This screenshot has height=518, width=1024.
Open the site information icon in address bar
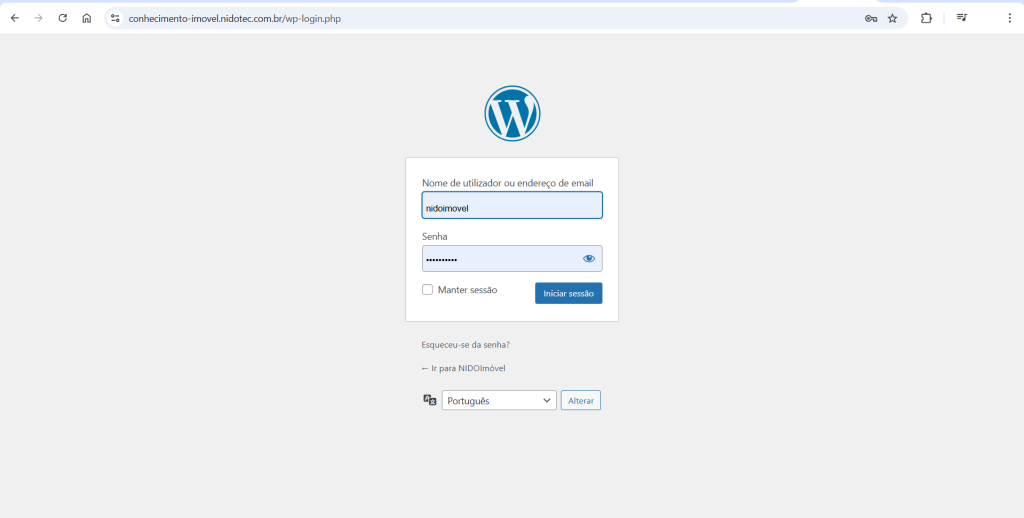pos(115,18)
